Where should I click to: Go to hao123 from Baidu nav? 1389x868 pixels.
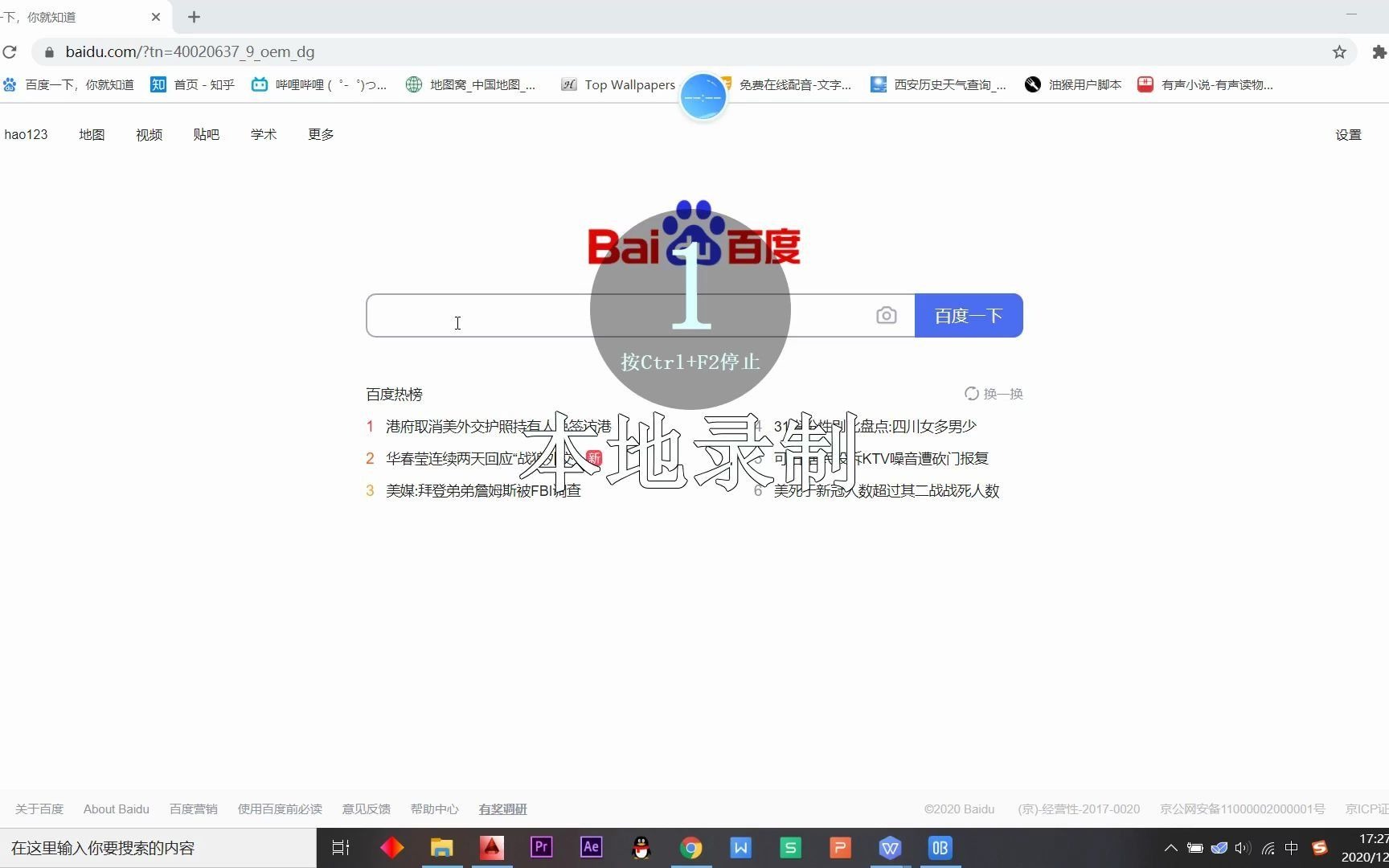26,134
